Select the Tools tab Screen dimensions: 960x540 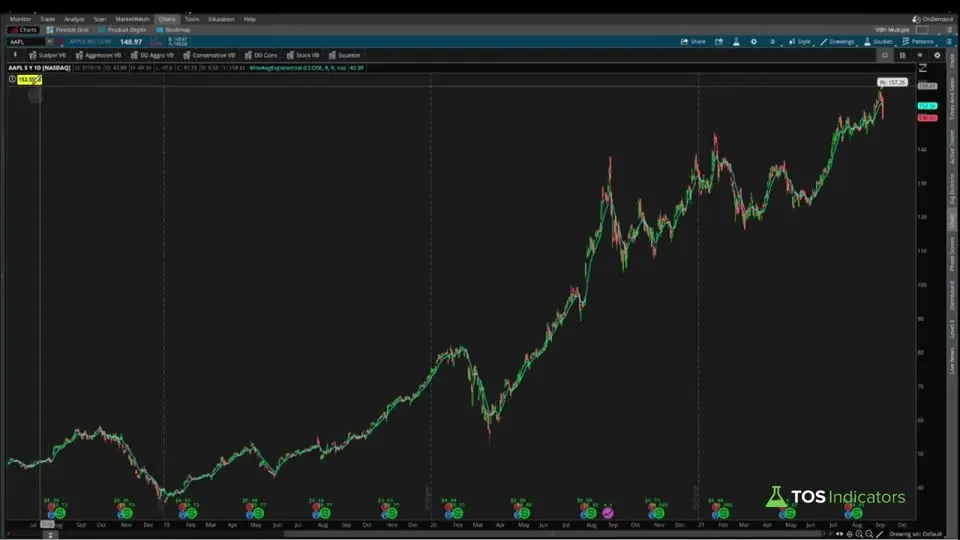pos(192,19)
